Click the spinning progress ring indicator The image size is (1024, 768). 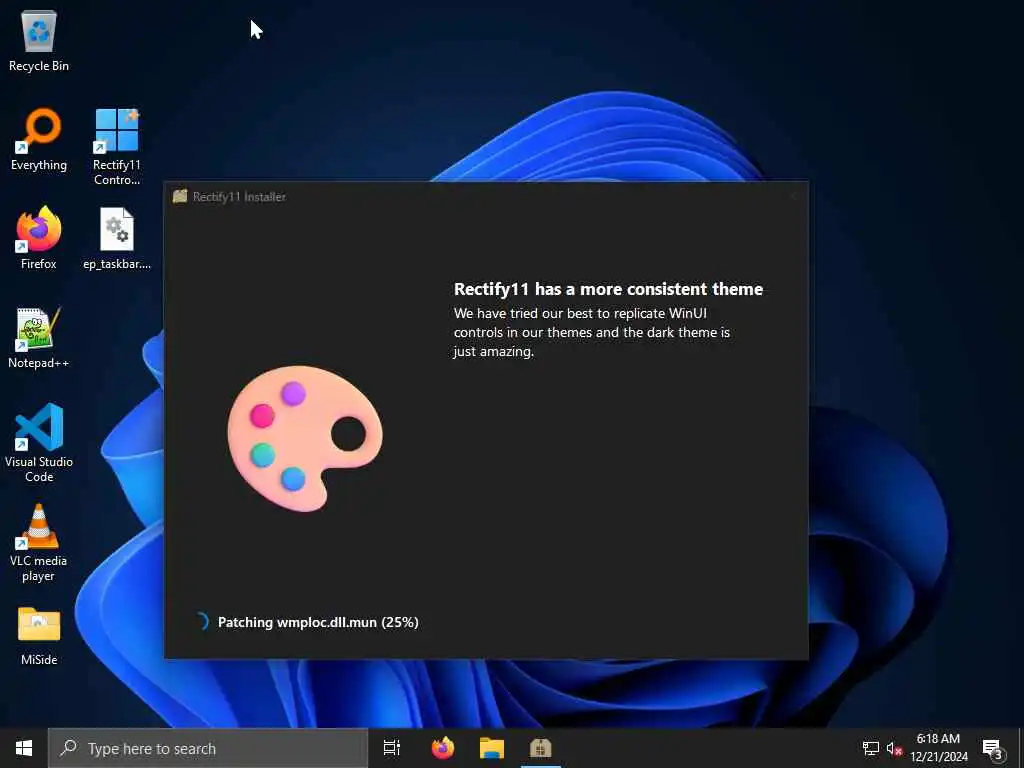[201, 621]
